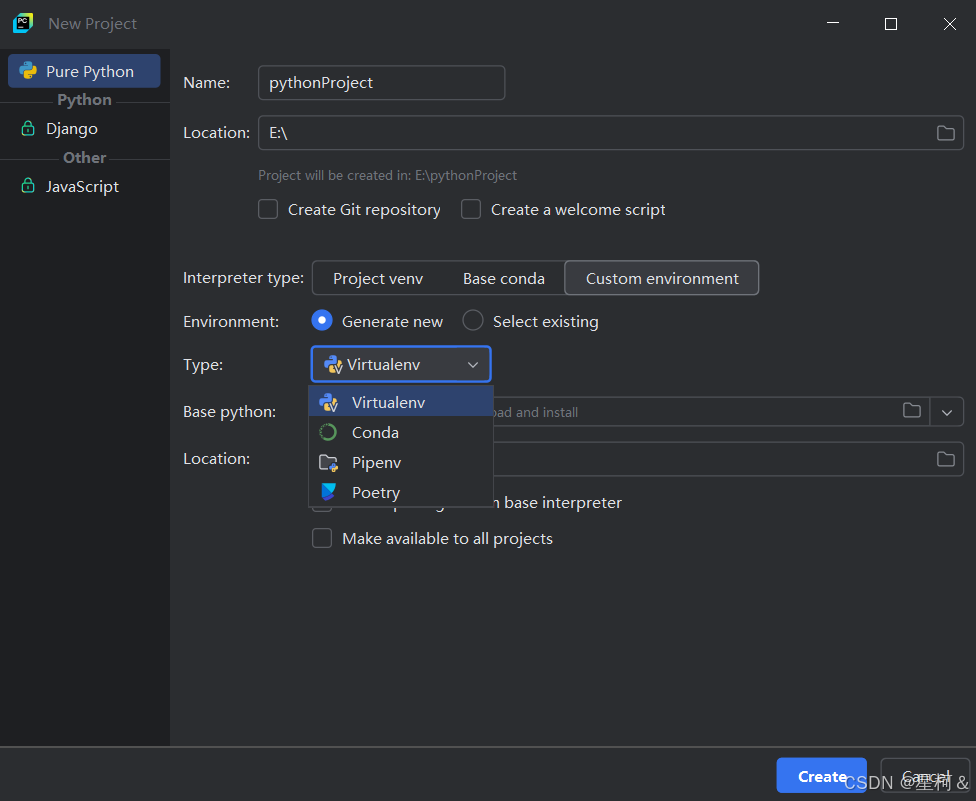The image size is (976, 801).
Task: Click the lock icon next to JavaScript
Action: pos(28,185)
